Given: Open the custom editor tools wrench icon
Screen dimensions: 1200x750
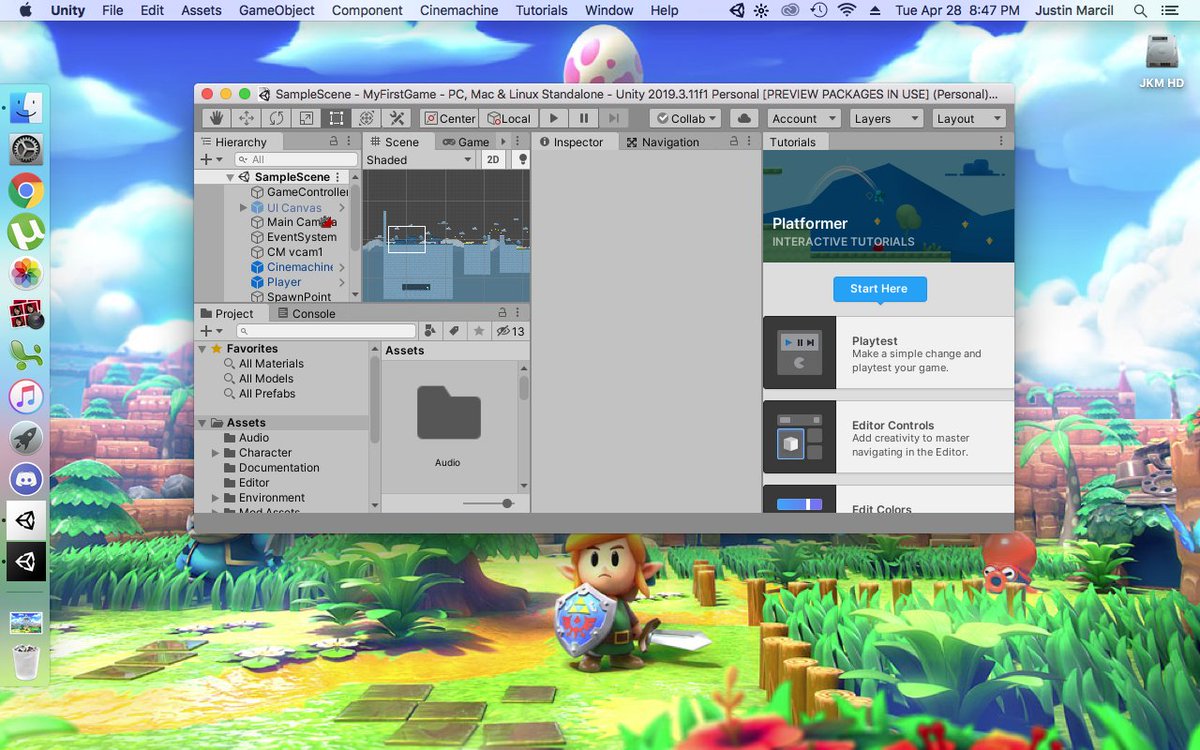Looking at the screenshot, I should coord(396,118).
